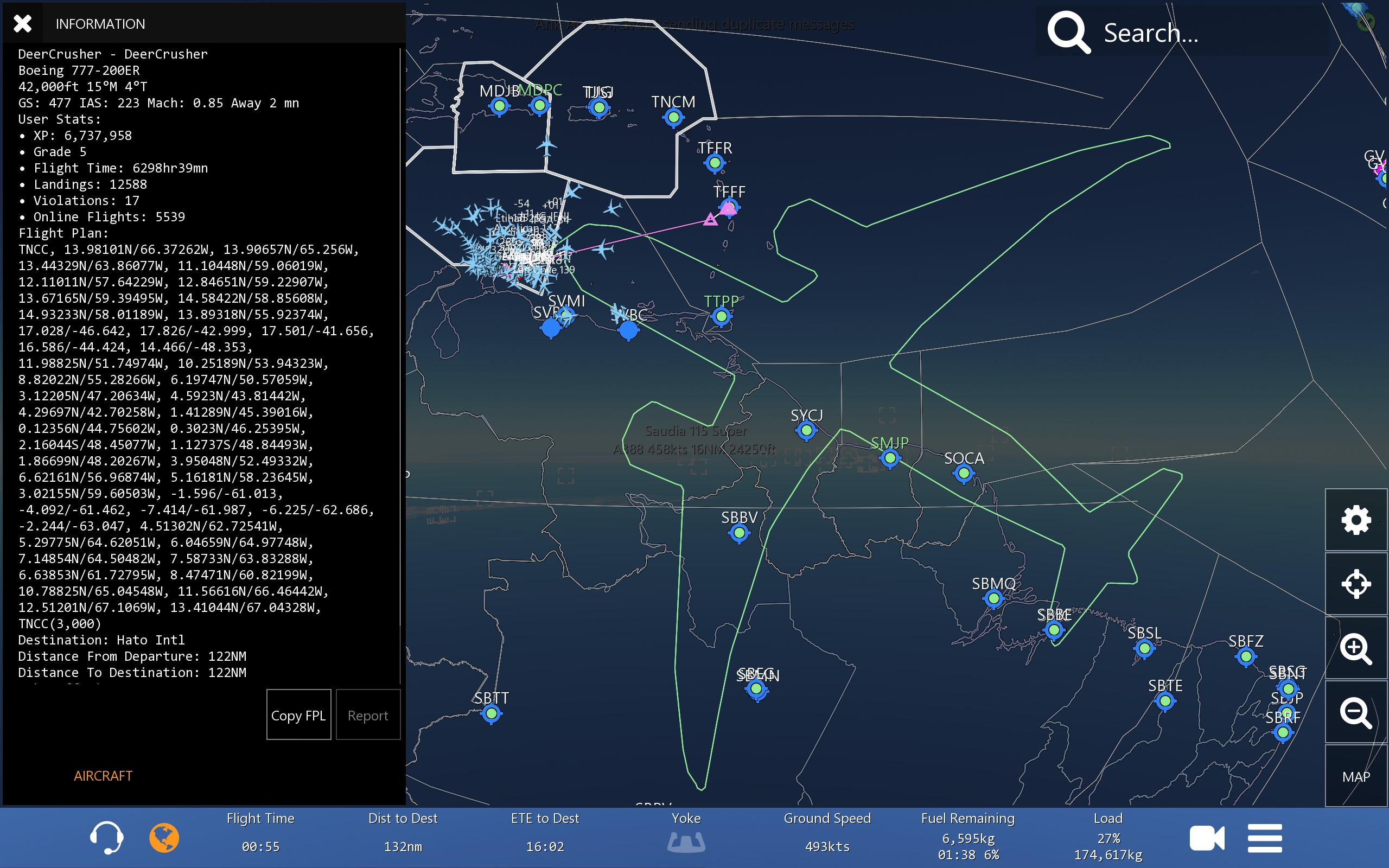Screen dimensions: 1389x868
Task: Click the orange globe map icon
Action: tap(164, 837)
